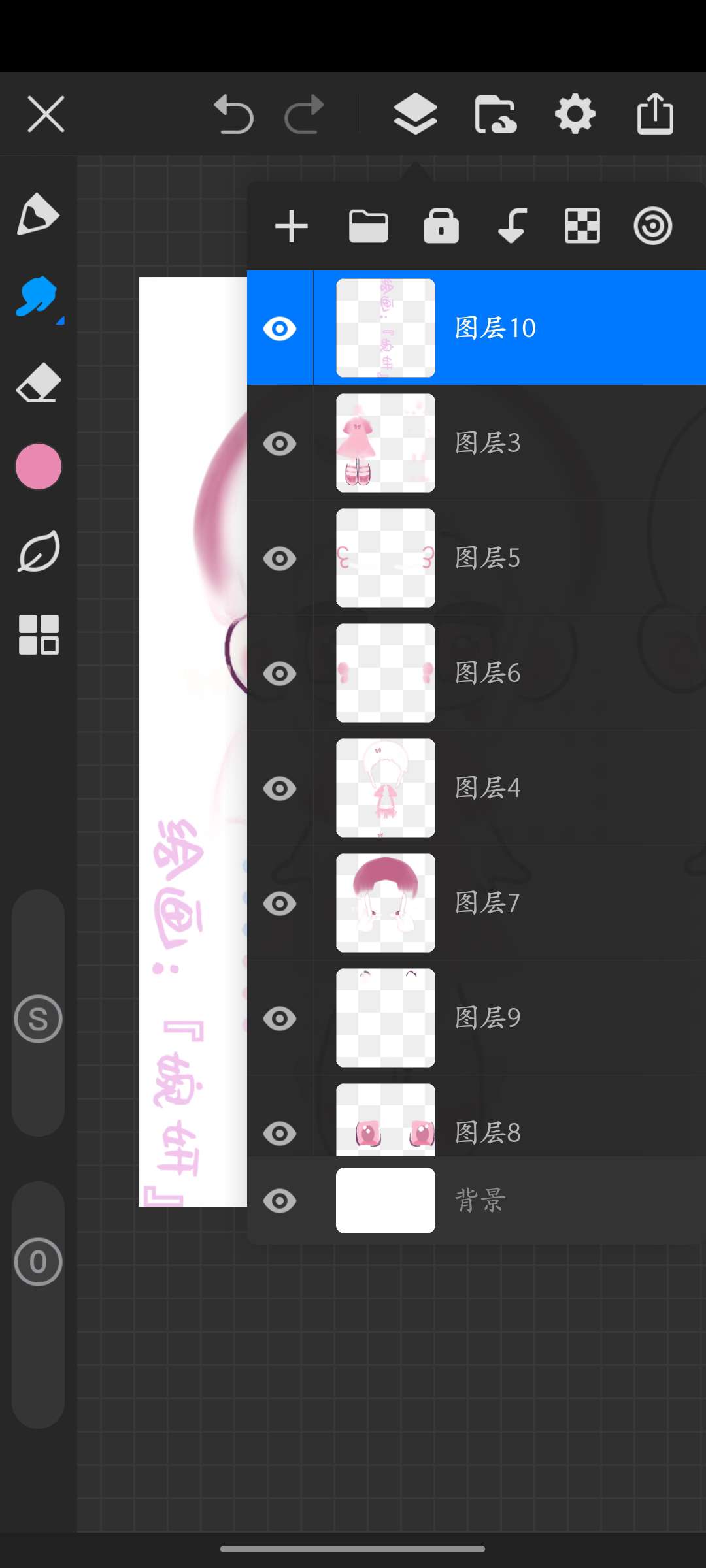Viewport: 706px width, 1568px height.
Task: Open the share export menu
Action: click(655, 114)
